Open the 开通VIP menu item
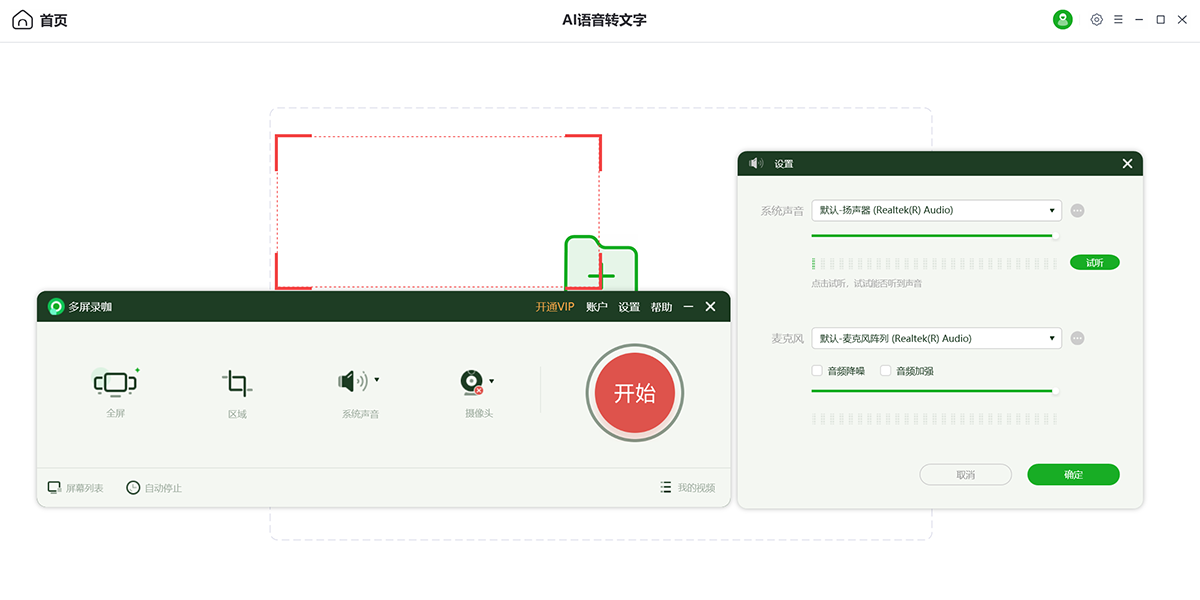 [x=554, y=307]
